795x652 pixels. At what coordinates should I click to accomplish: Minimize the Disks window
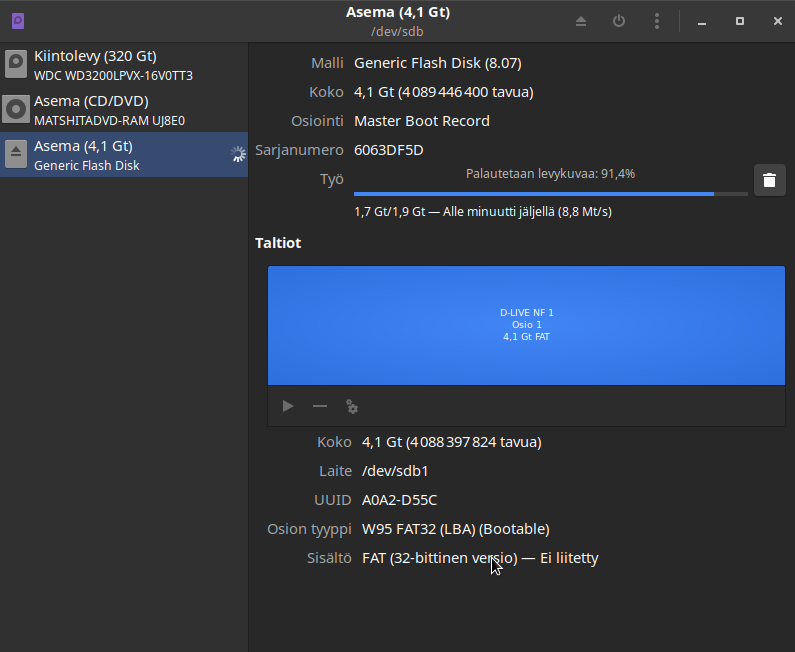703,21
